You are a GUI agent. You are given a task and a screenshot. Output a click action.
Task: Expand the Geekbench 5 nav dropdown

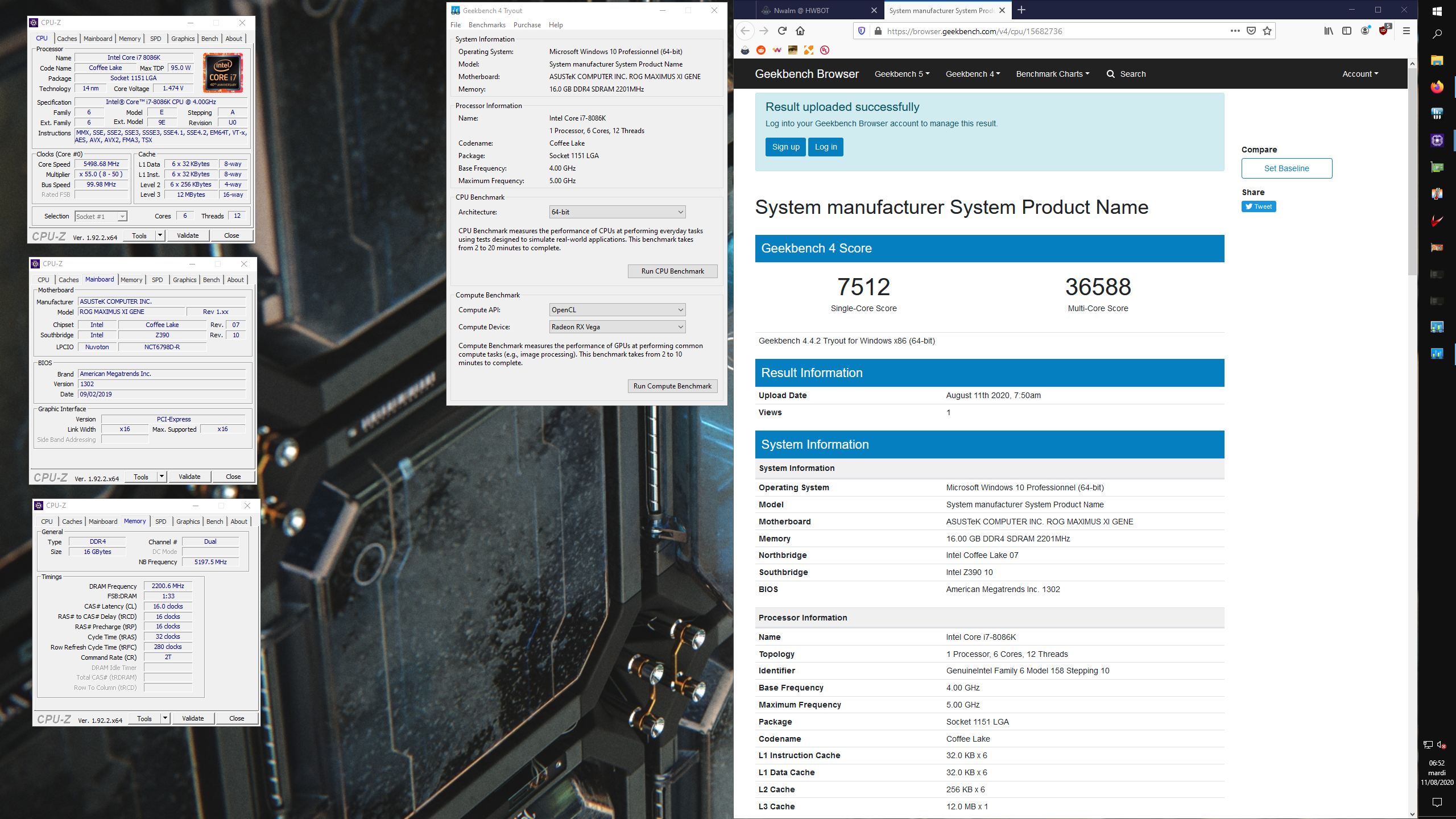(x=902, y=74)
